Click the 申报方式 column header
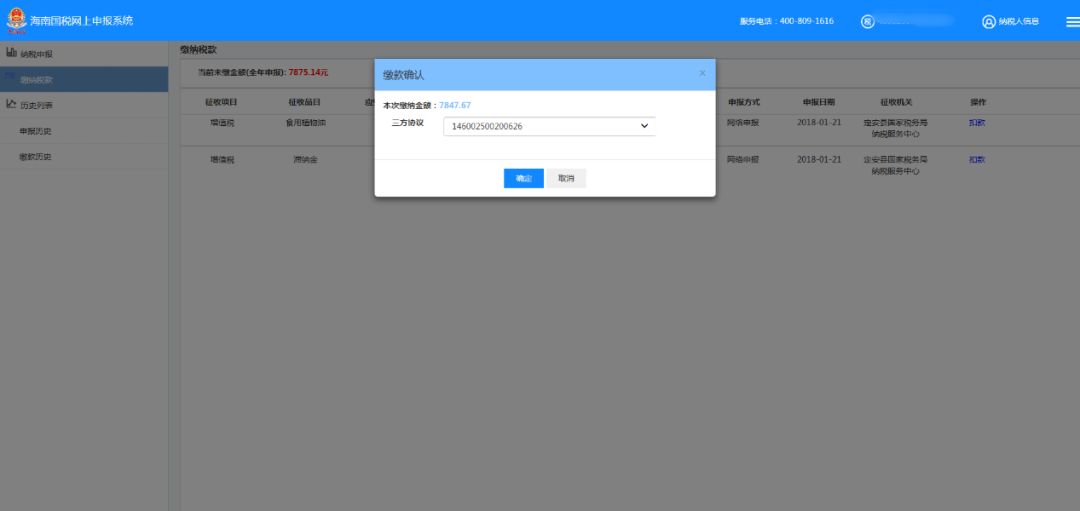1080x511 pixels. pyautogui.click(x=744, y=102)
